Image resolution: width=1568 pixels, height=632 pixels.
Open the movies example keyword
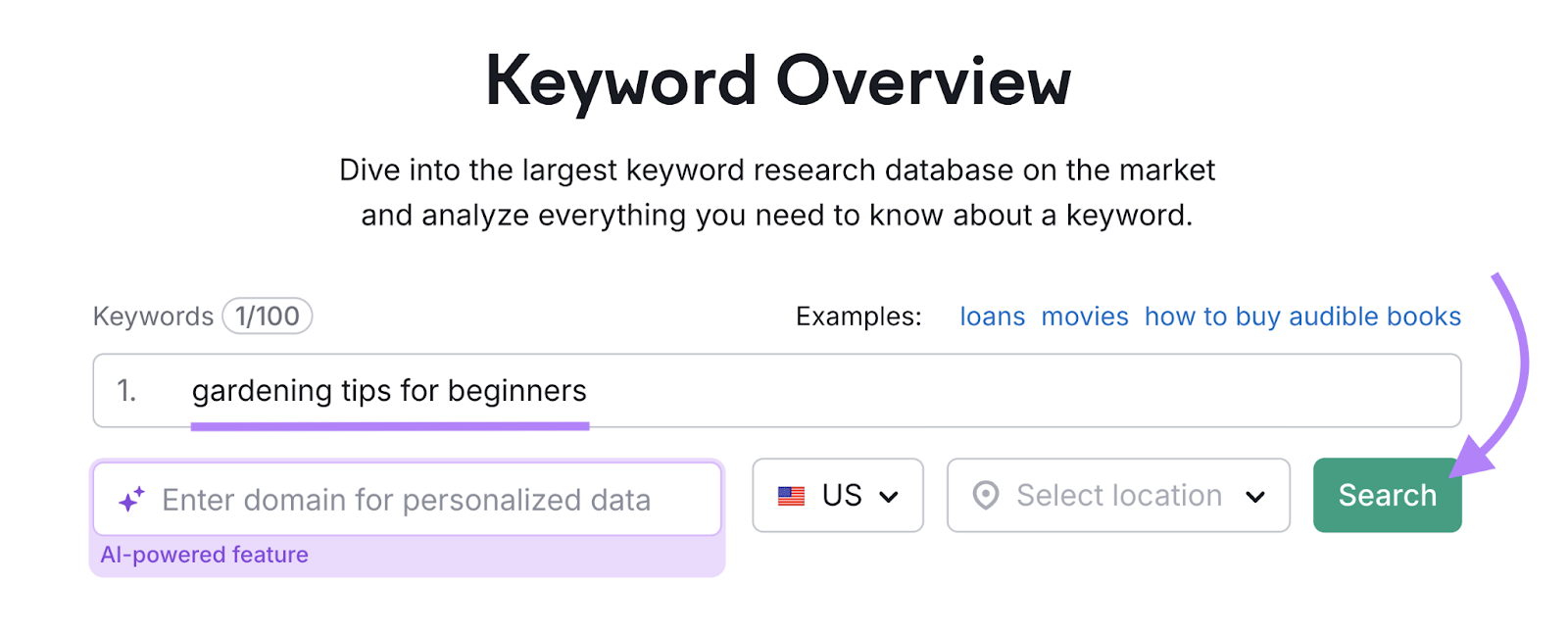(x=1085, y=316)
